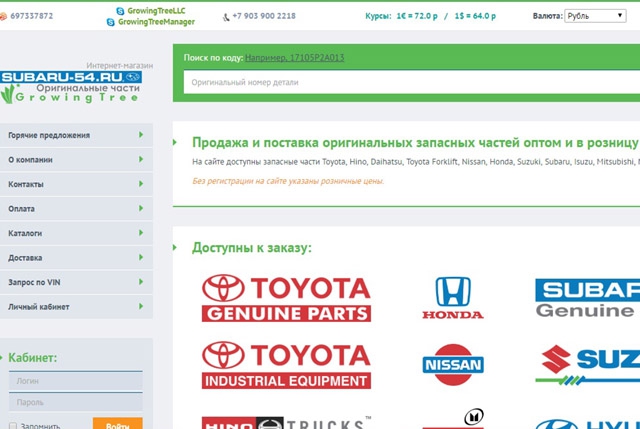Click arrow beside Оплата

click(x=141, y=208)
